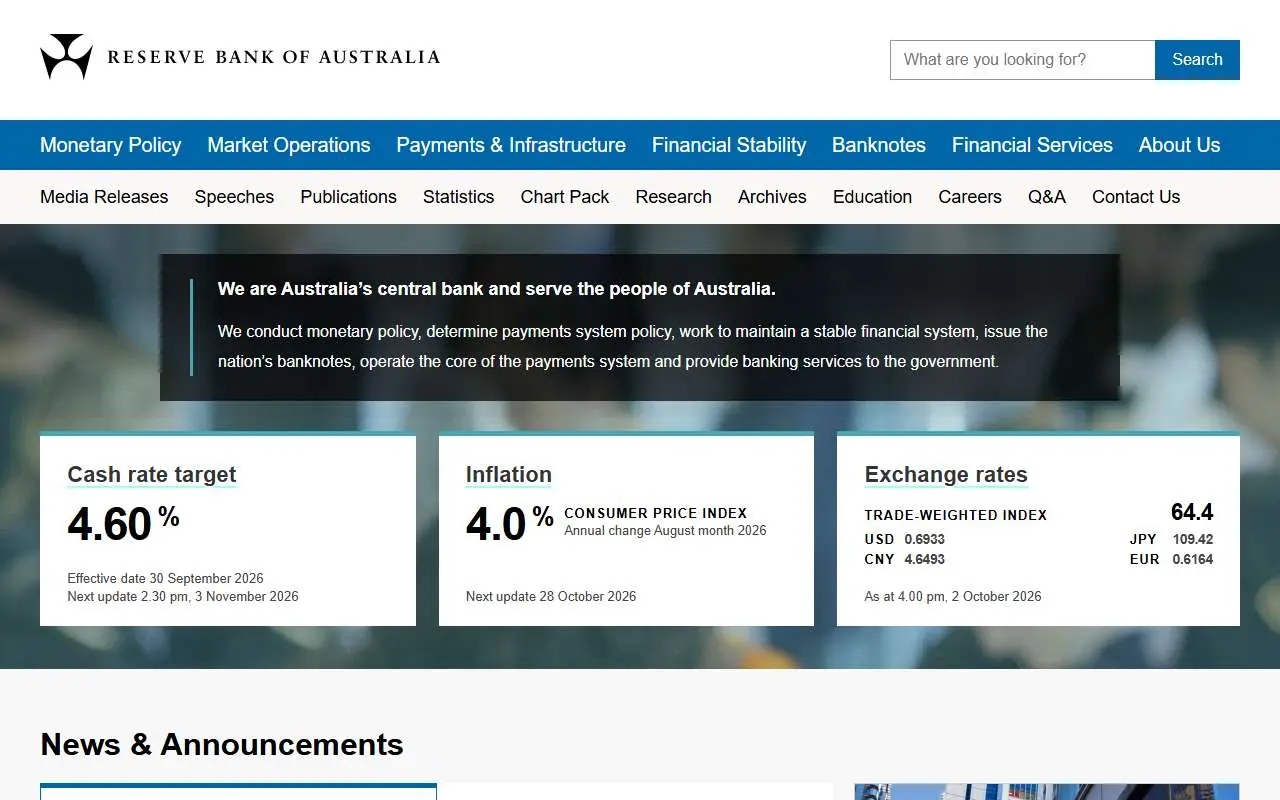Select the USD 0.6933 exchange rate

(905, 539)
